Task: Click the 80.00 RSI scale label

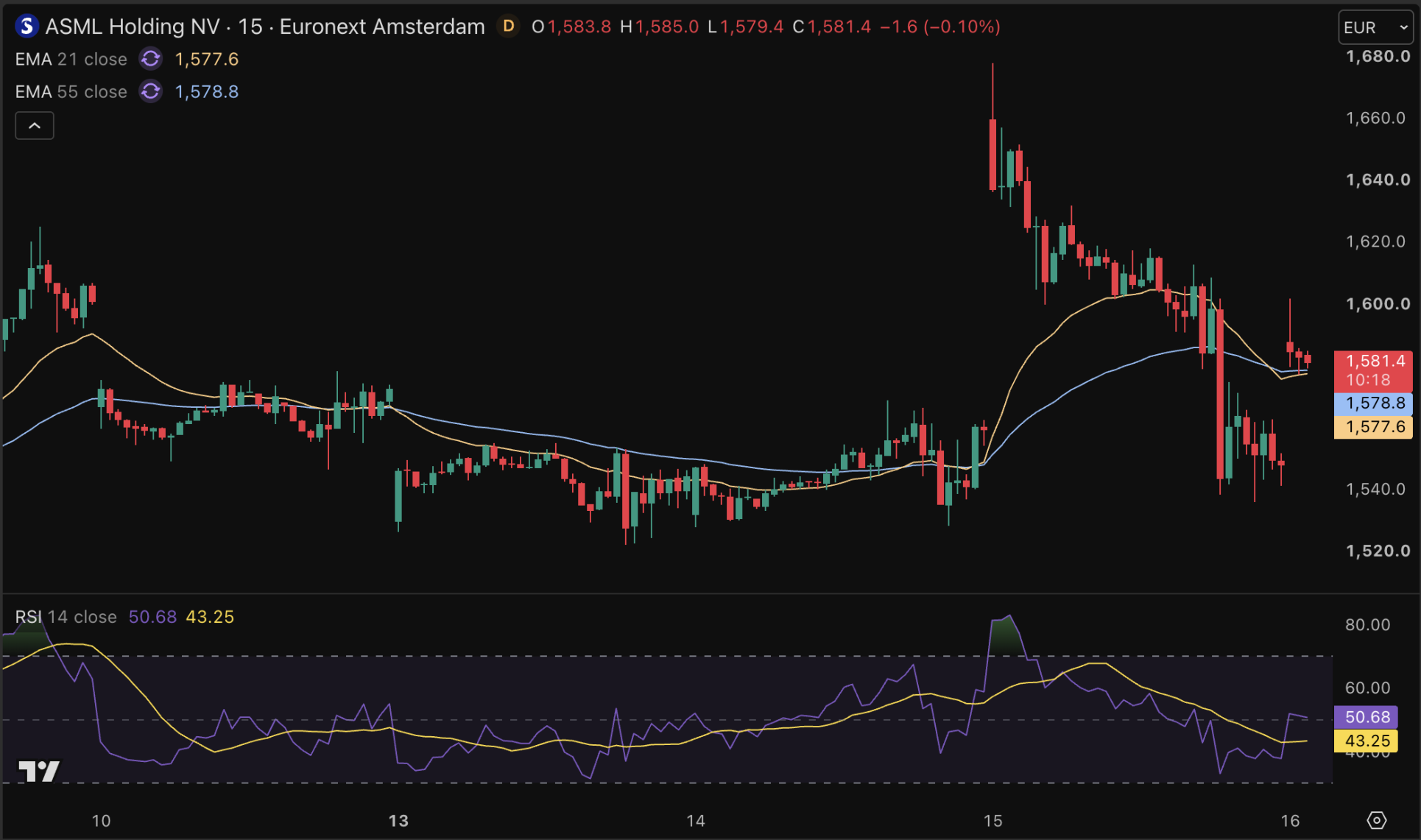Action: [1367, 624]
